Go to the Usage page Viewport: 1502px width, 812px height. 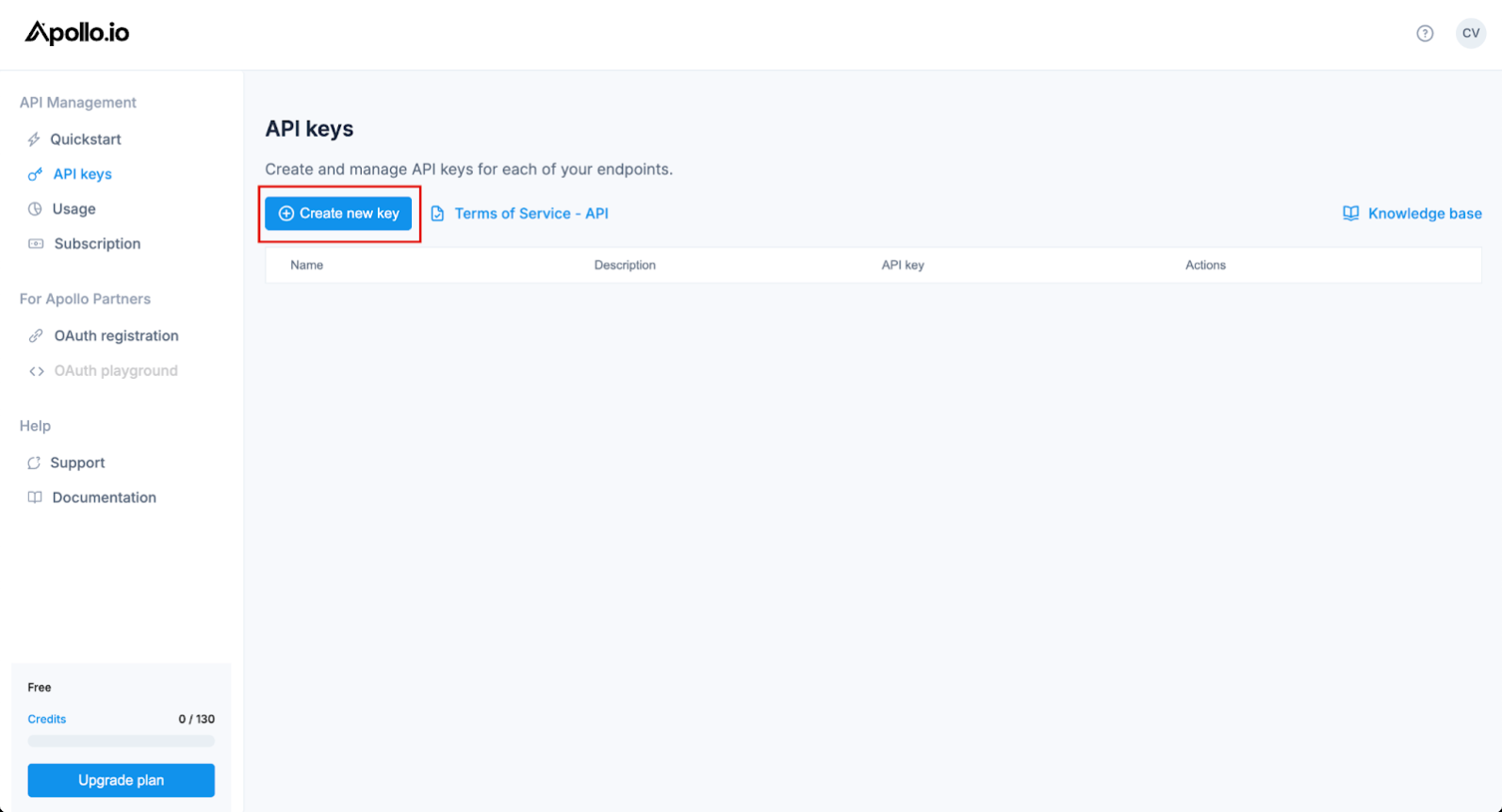[x=74, y=209]
